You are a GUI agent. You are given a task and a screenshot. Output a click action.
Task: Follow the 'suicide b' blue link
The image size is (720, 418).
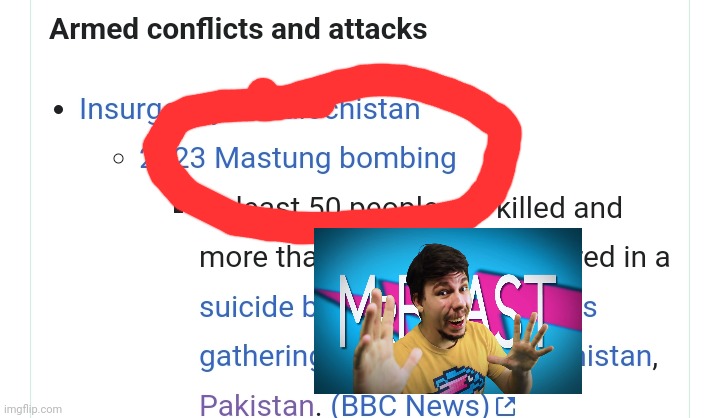tap(257, 306)
